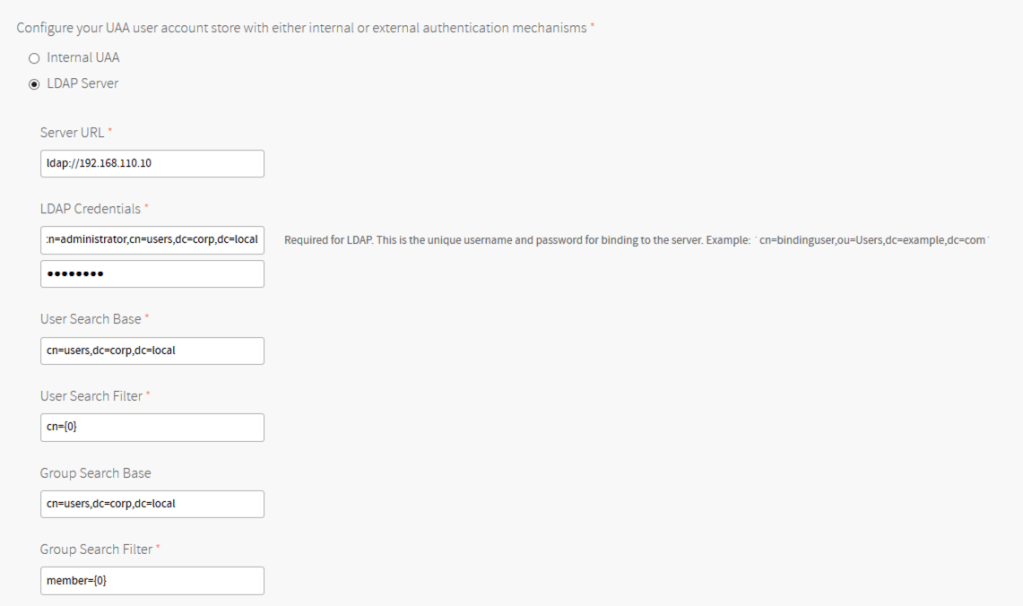Click the Group Search Base label
The image size is (1023, 606).
click(93, 472)
